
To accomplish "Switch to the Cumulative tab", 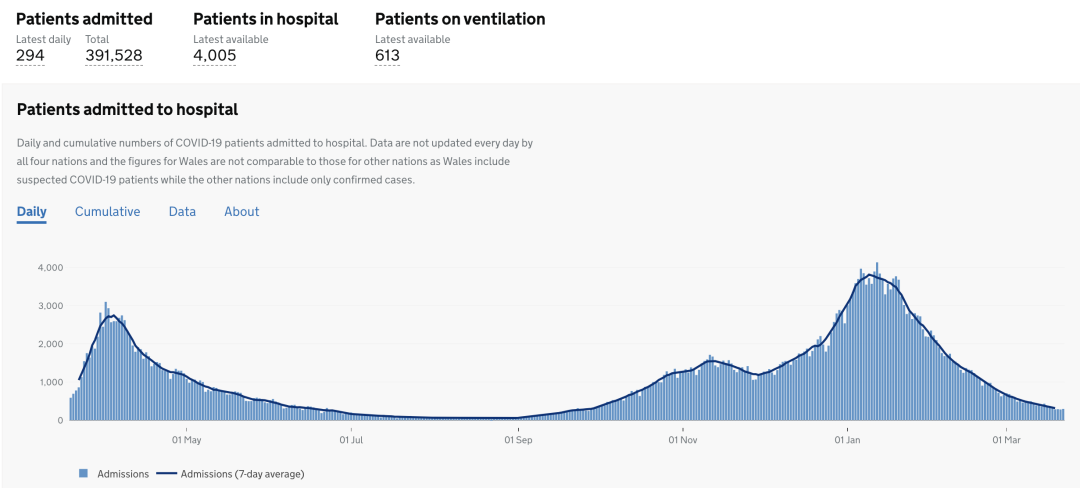I will coord(107,212).
